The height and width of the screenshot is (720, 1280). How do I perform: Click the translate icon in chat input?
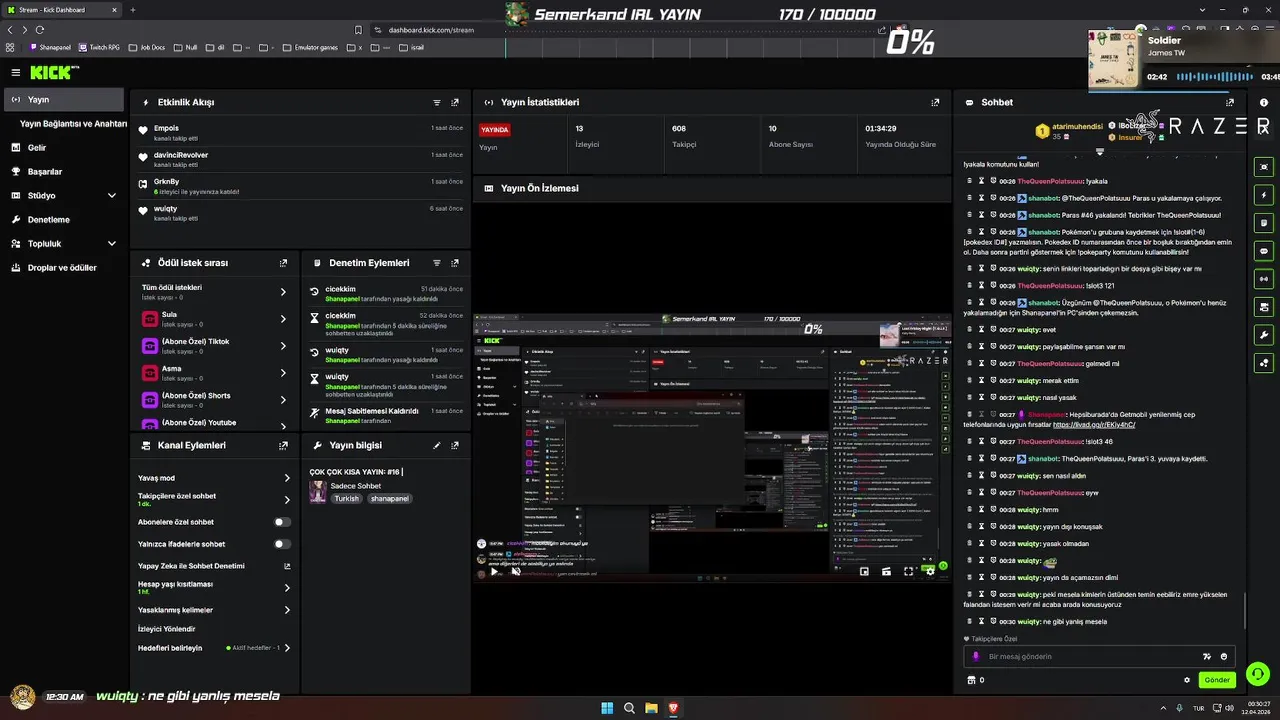pyautogui.click(x=1207, y=657)
